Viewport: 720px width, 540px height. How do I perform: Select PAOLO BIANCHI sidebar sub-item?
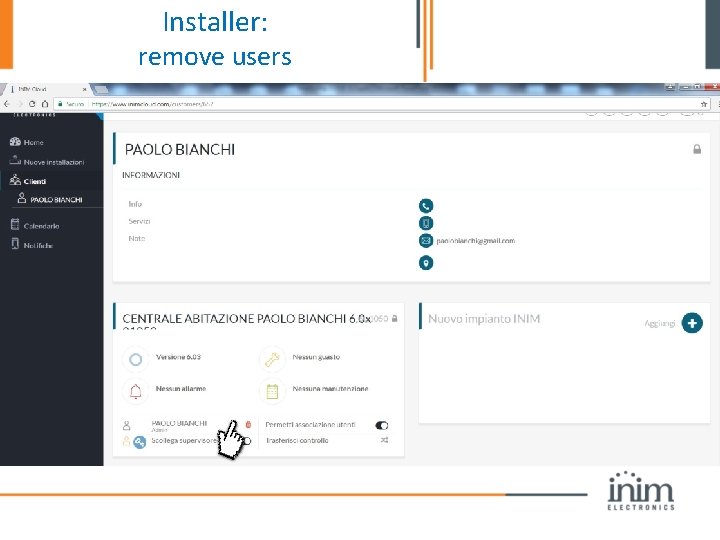pyautogui.click(x=50, y=199)
